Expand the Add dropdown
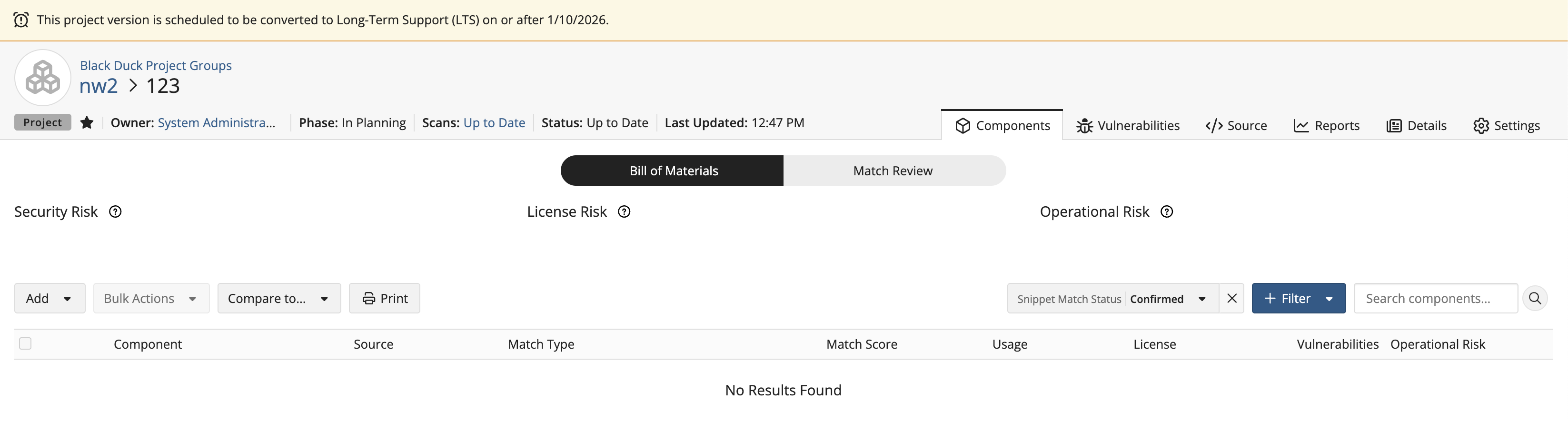1568x423 pixels. coord(50,298)
